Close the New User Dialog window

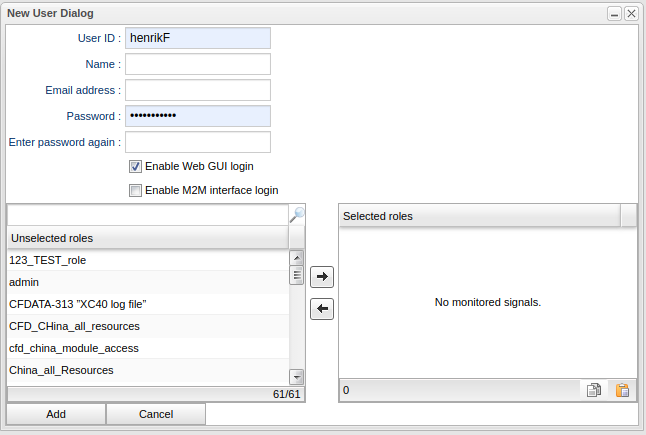(x=631, y=13)
